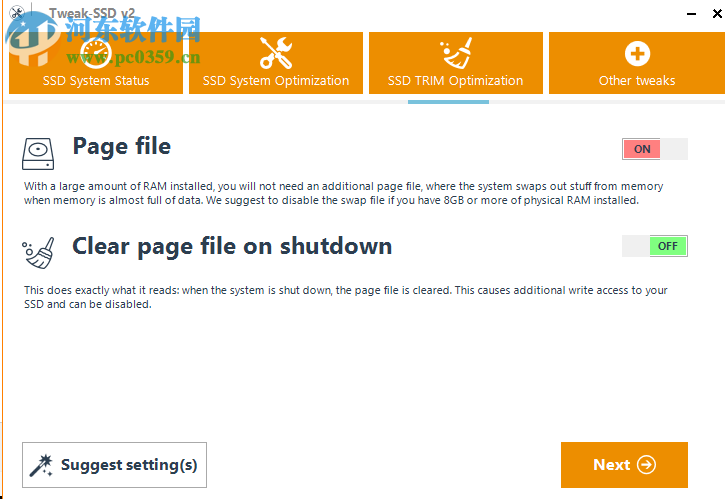The image size is (725, 499).
Task: Go to the Next page
Action: tap(624, 465)
